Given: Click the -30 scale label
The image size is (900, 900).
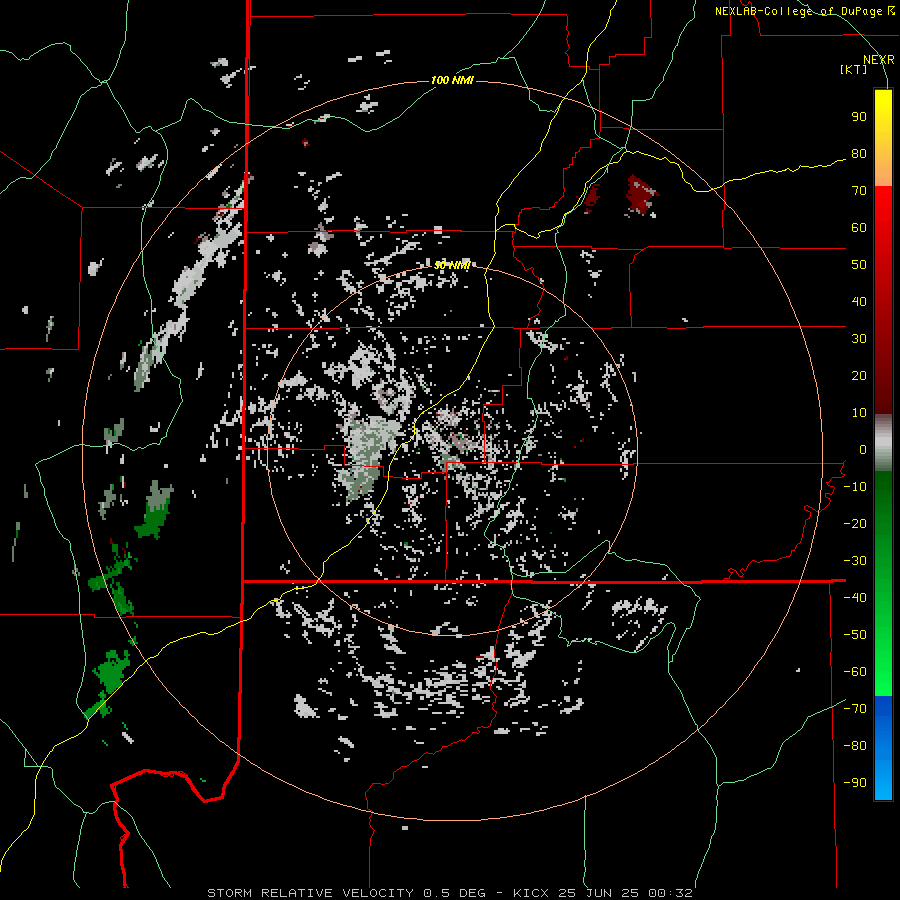Looking at the screenshot, I should click(x=855, y=561).
